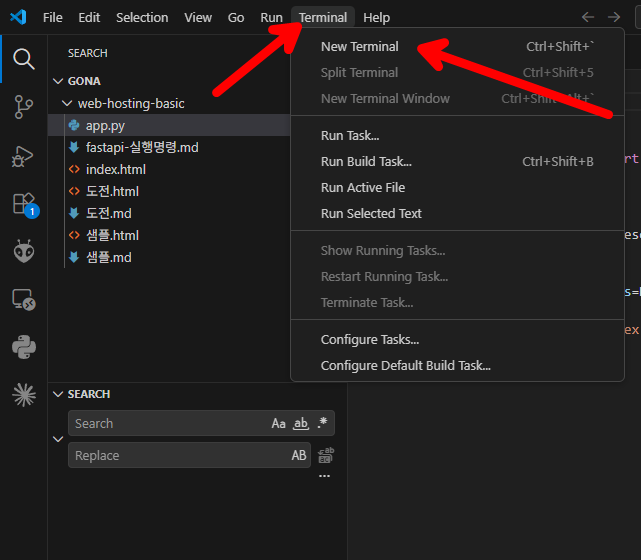The width and height of the screenshot is (641, 560).
Task: Click the Split Terminal menu entry
Action: [x=457, y=73]
